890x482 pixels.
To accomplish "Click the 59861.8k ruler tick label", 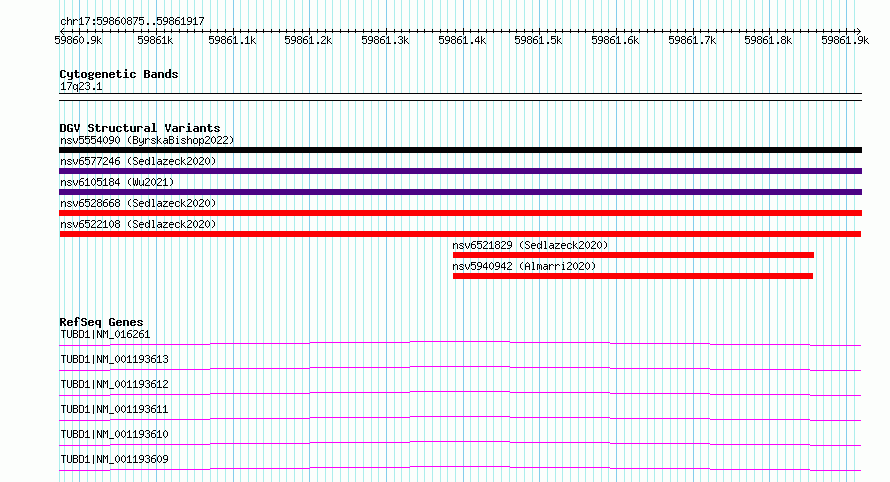I will click(769, 40).
